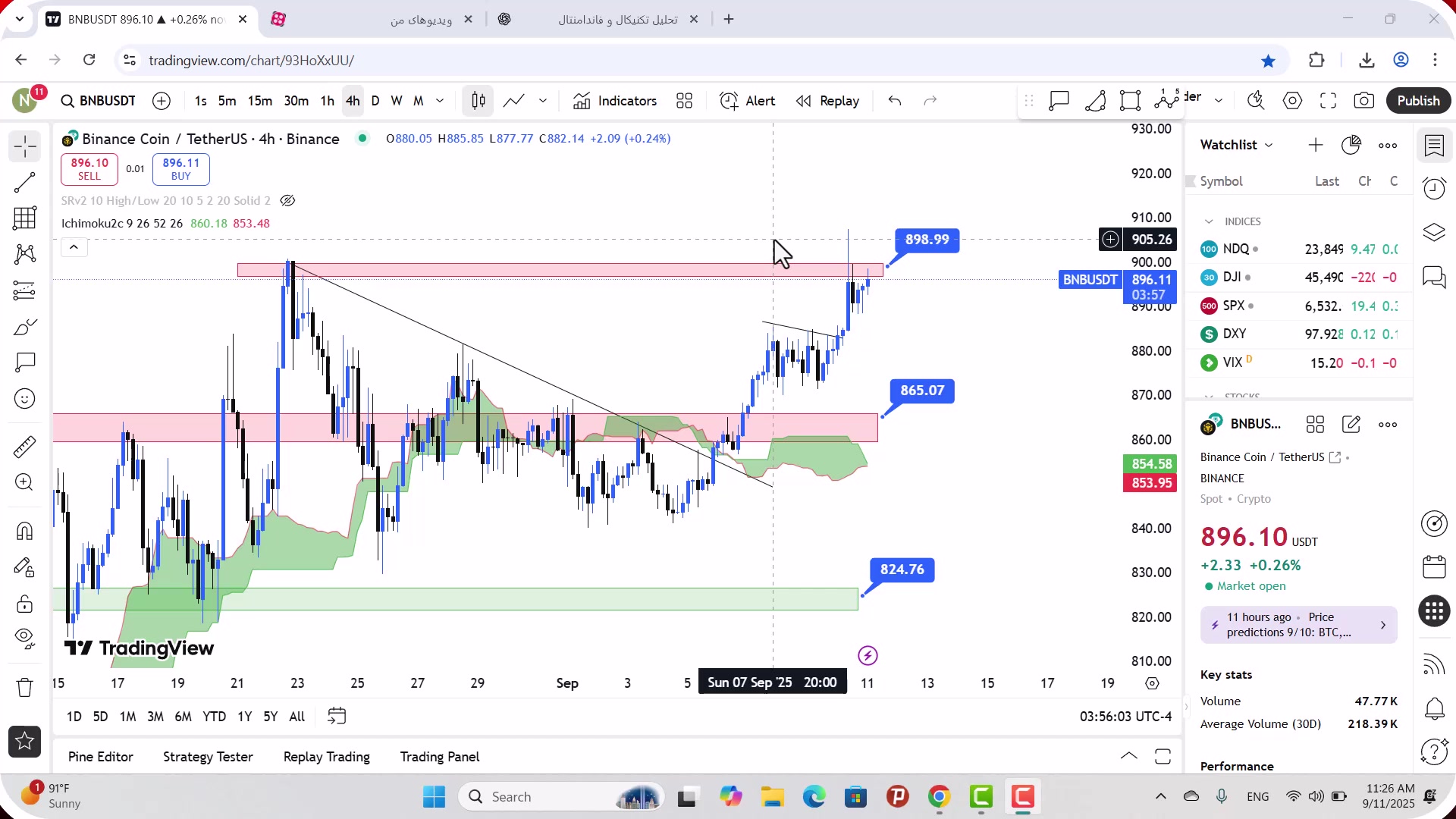Viewport: 1456px width, 819px height.
Task: Open the alerts clock panel icon
Action: (1434, 188)
